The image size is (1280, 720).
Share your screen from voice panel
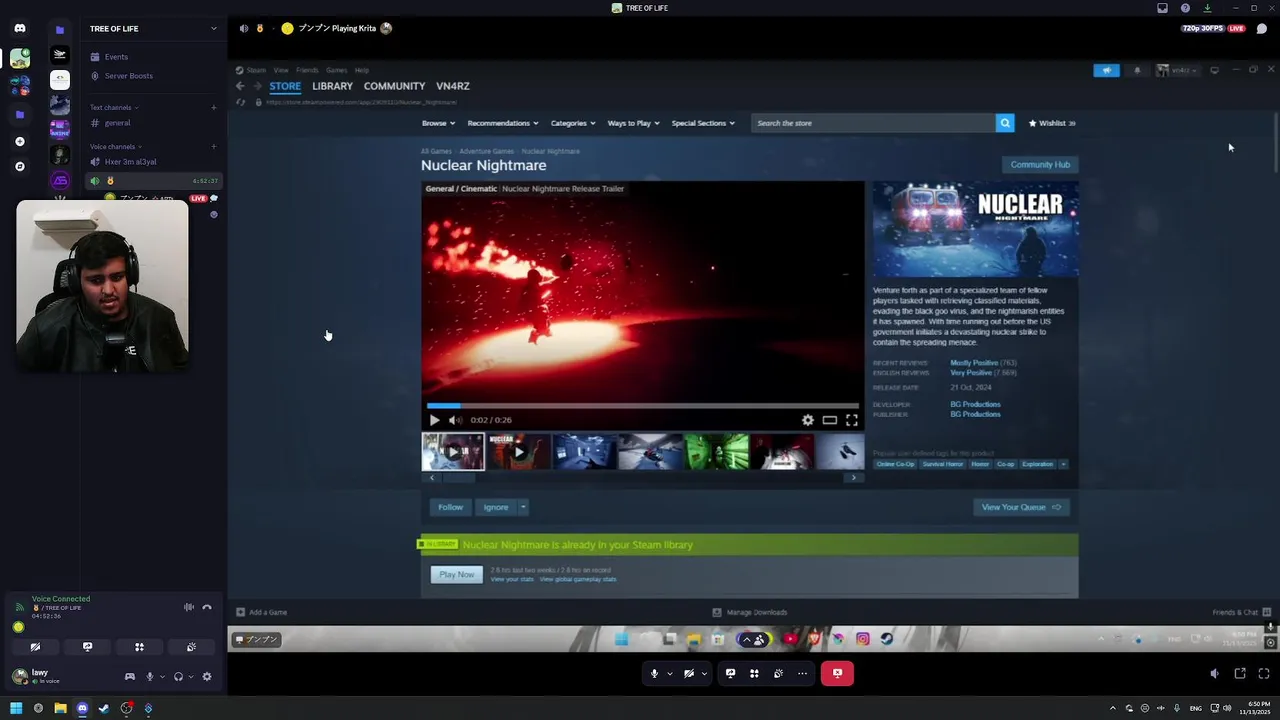coord(87,647)
